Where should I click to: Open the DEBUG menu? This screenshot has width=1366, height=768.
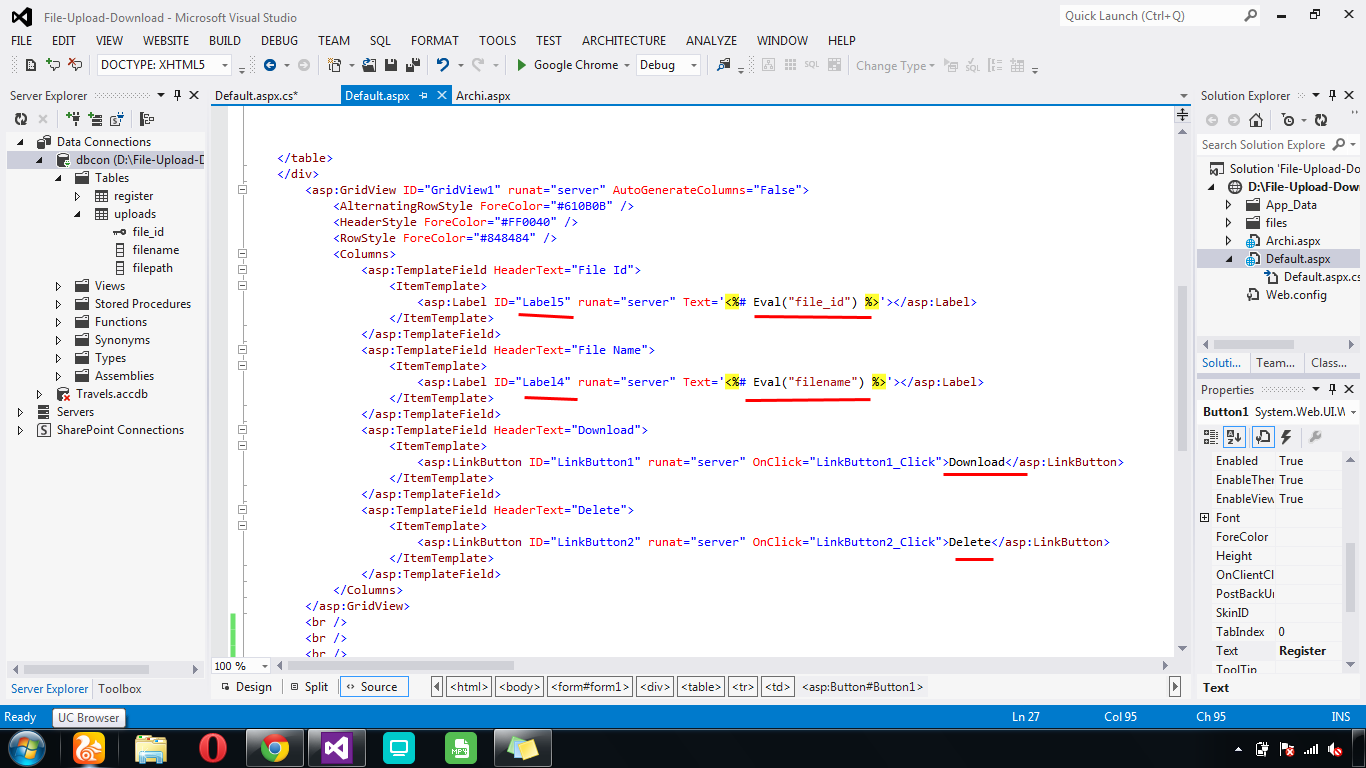coord(280,41)
